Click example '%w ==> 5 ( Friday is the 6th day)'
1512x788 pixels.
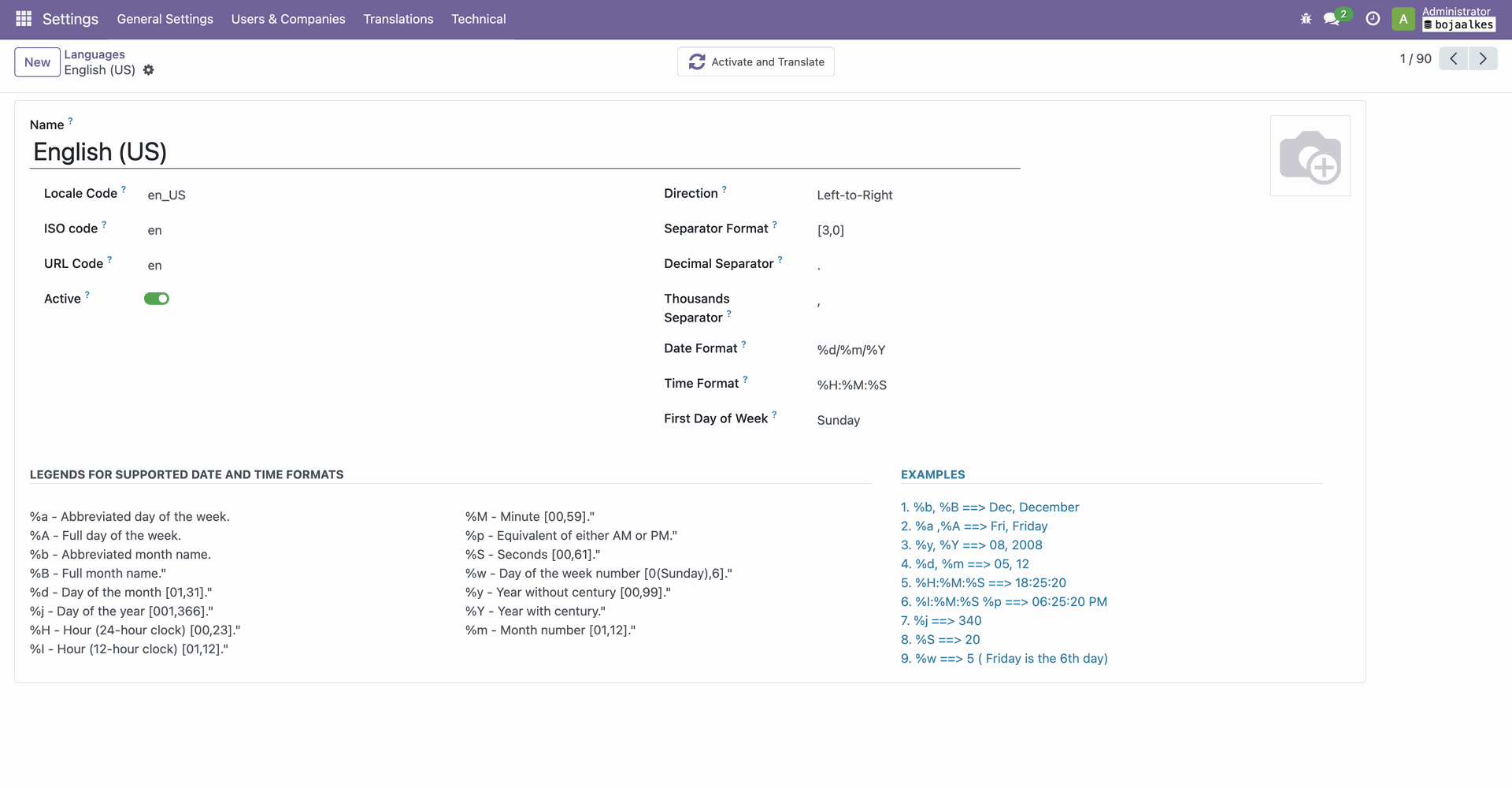coord(1004,659)
